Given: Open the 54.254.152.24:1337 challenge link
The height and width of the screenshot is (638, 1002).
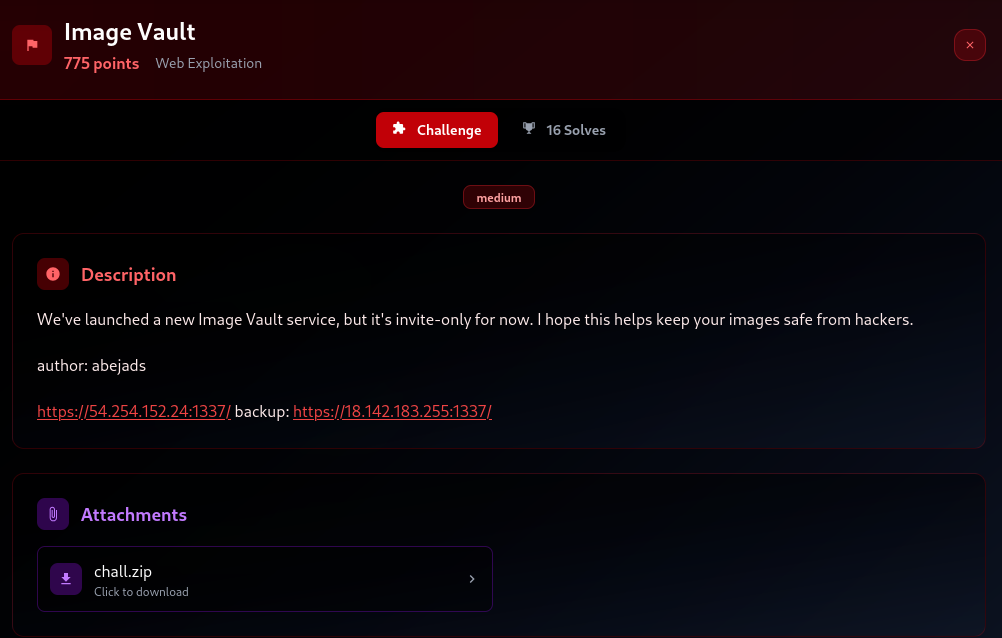Looking at the screenshot, I should tap(134, 411).
